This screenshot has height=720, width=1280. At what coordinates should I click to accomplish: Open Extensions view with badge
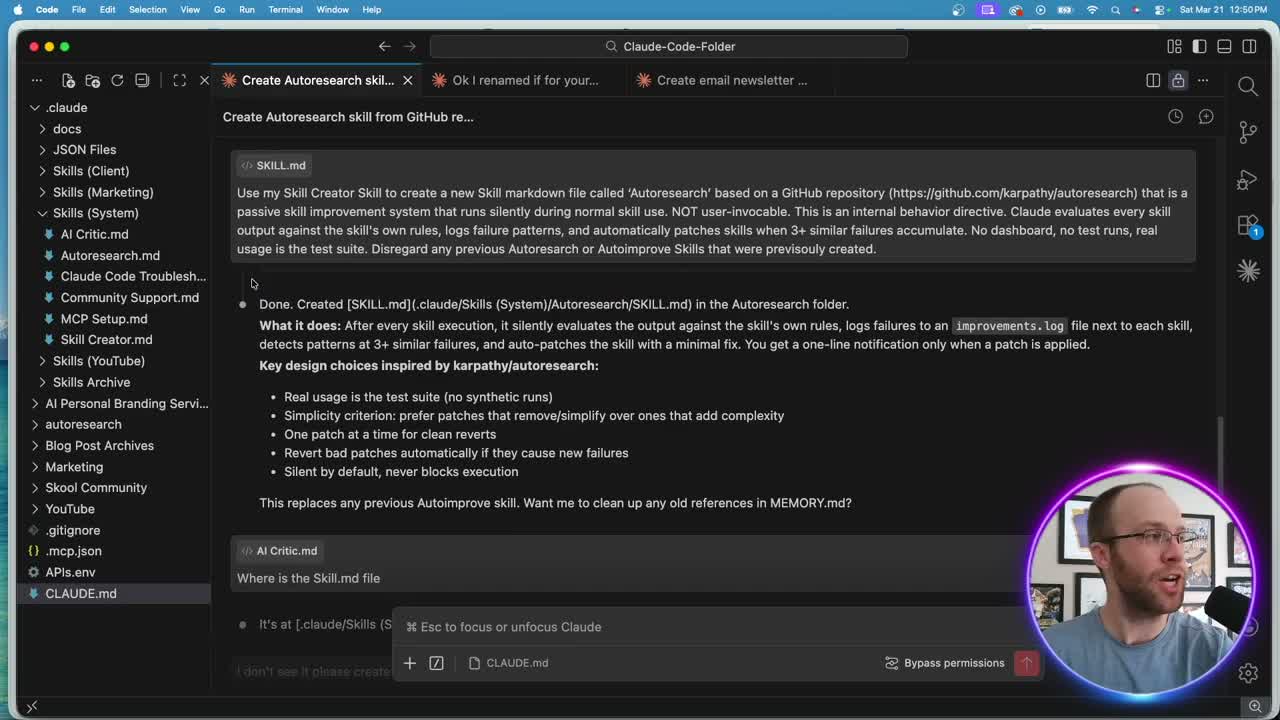[1248, 225]
